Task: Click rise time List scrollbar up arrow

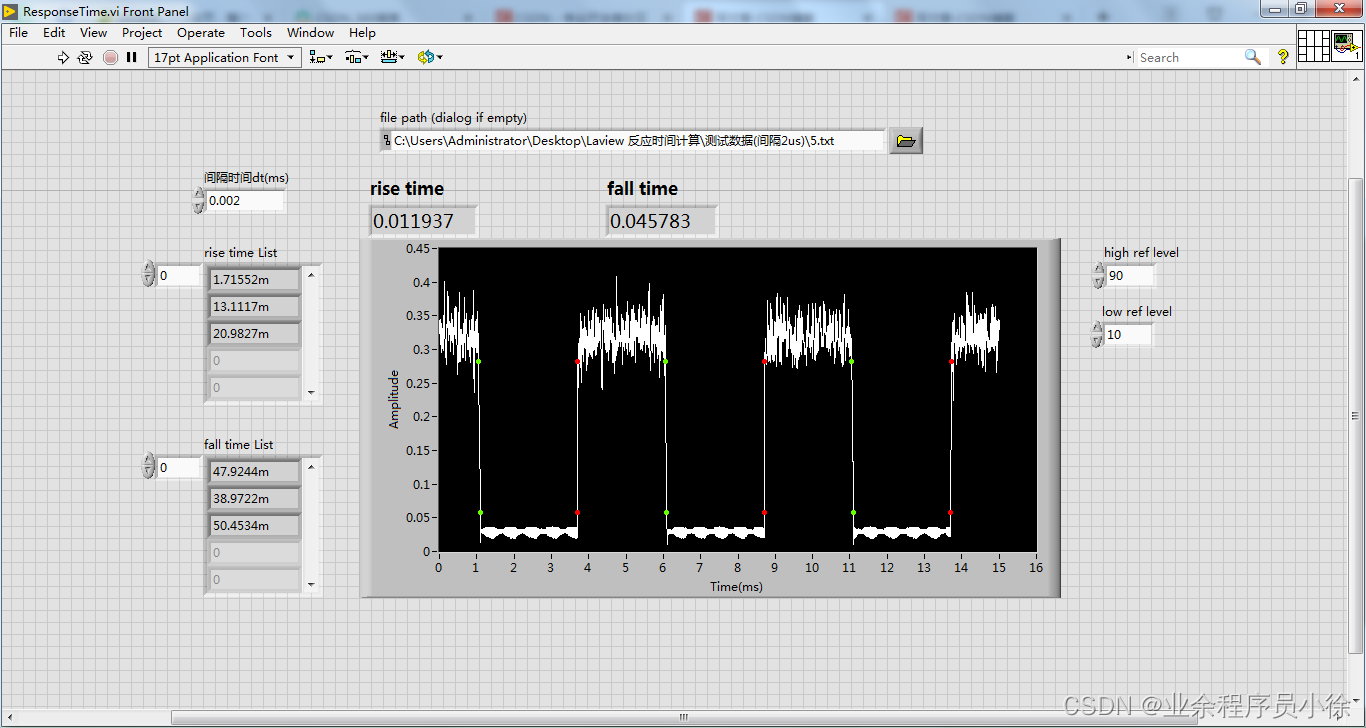Action: [311, 274]
